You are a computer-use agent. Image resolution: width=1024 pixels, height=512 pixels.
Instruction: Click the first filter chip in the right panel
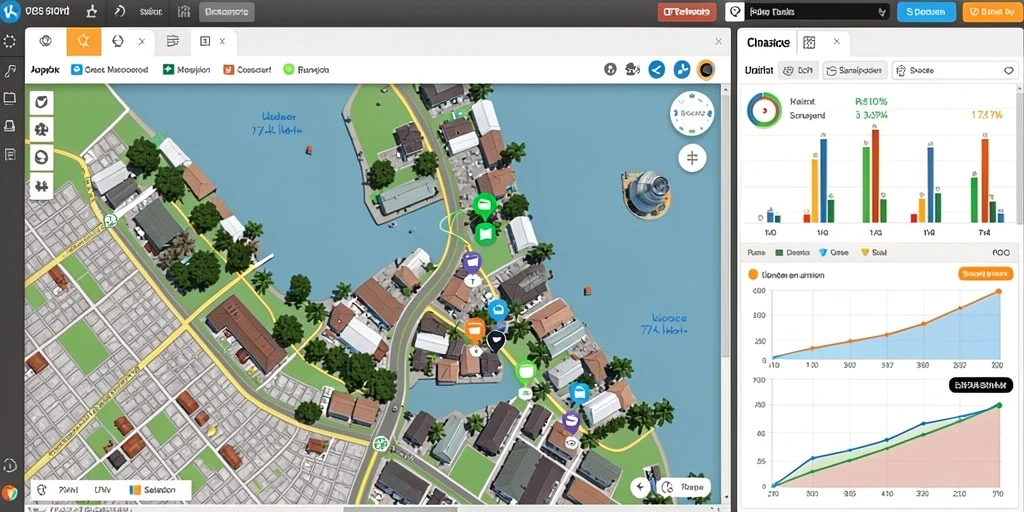796,71
